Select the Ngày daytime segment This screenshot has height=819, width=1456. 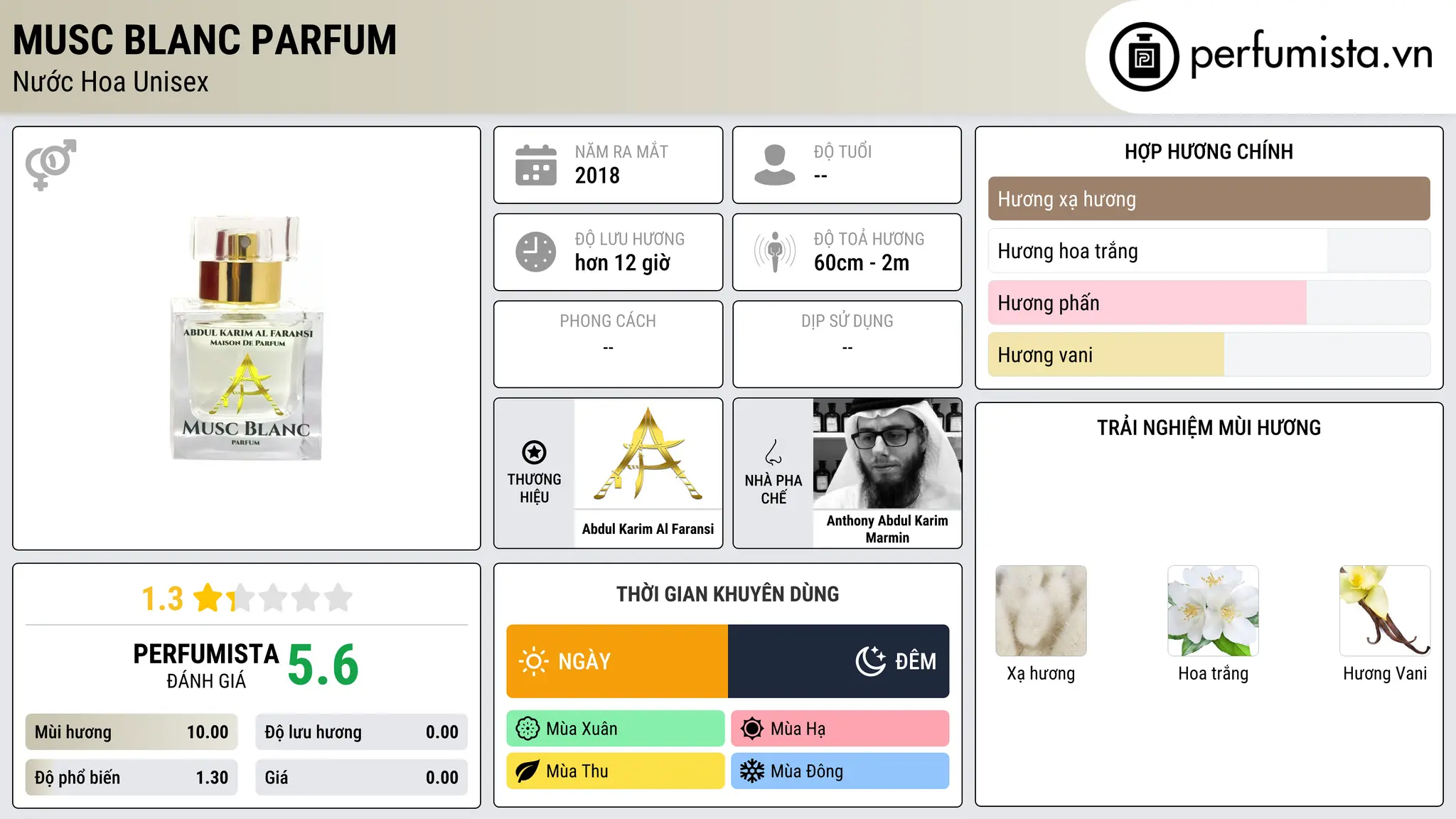click(617, 661)
